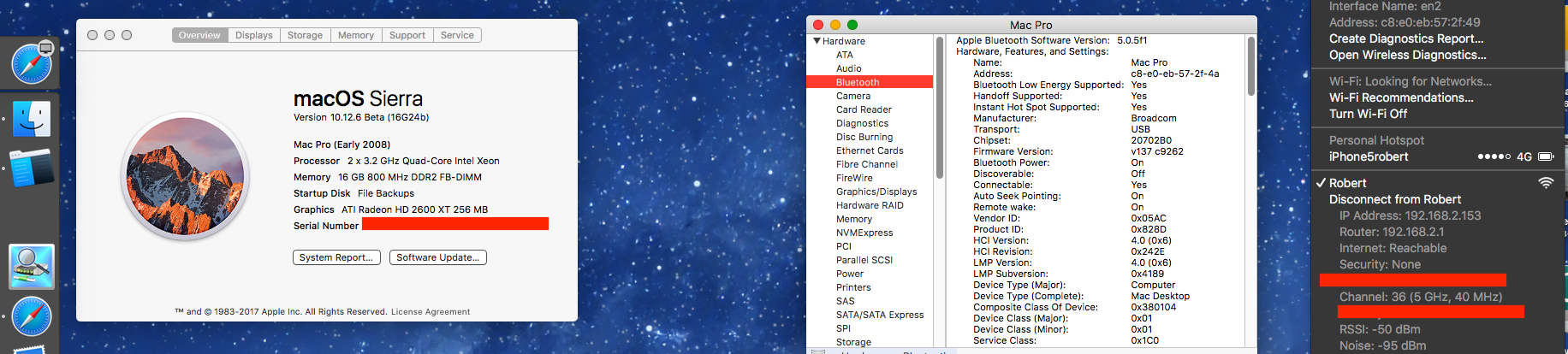Image resolution: width=1568 pixels, height=354 pixels.
Task: Go to the Support tab
Action: point(407,35)
